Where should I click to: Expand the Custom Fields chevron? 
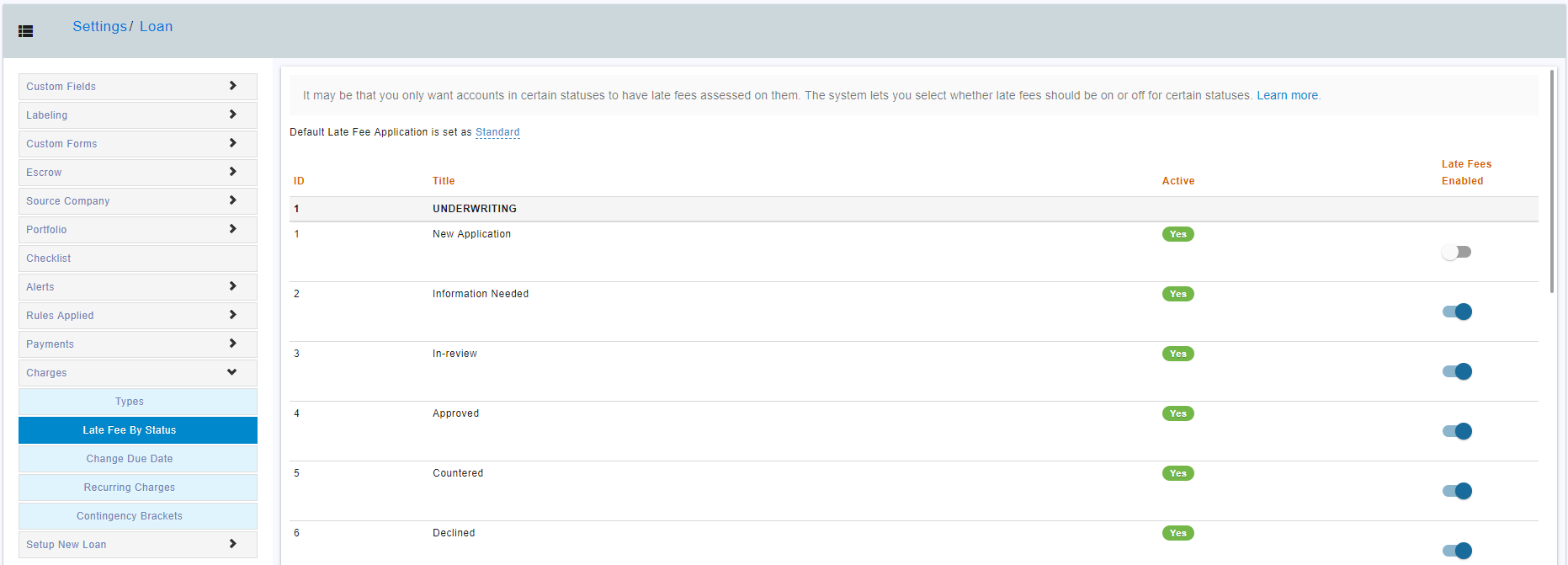pyautogui.click(x=232, y=86)
